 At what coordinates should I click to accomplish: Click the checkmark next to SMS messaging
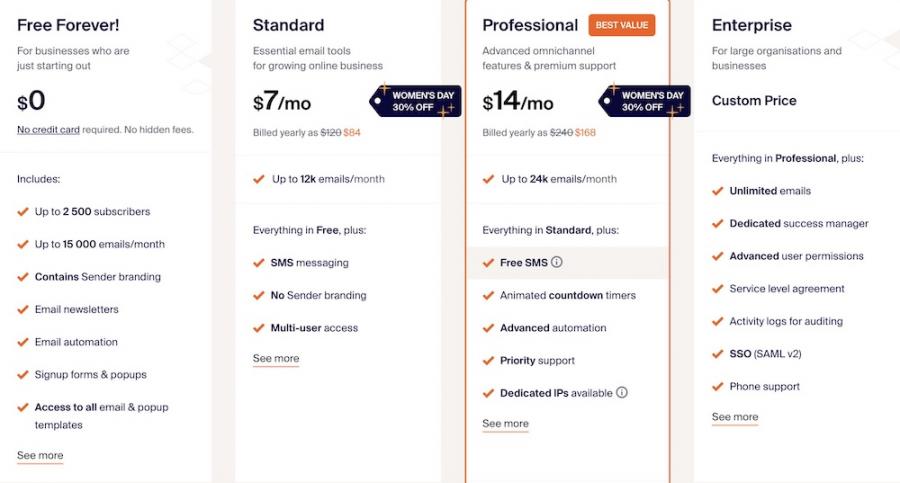click(x=259, y=262)
